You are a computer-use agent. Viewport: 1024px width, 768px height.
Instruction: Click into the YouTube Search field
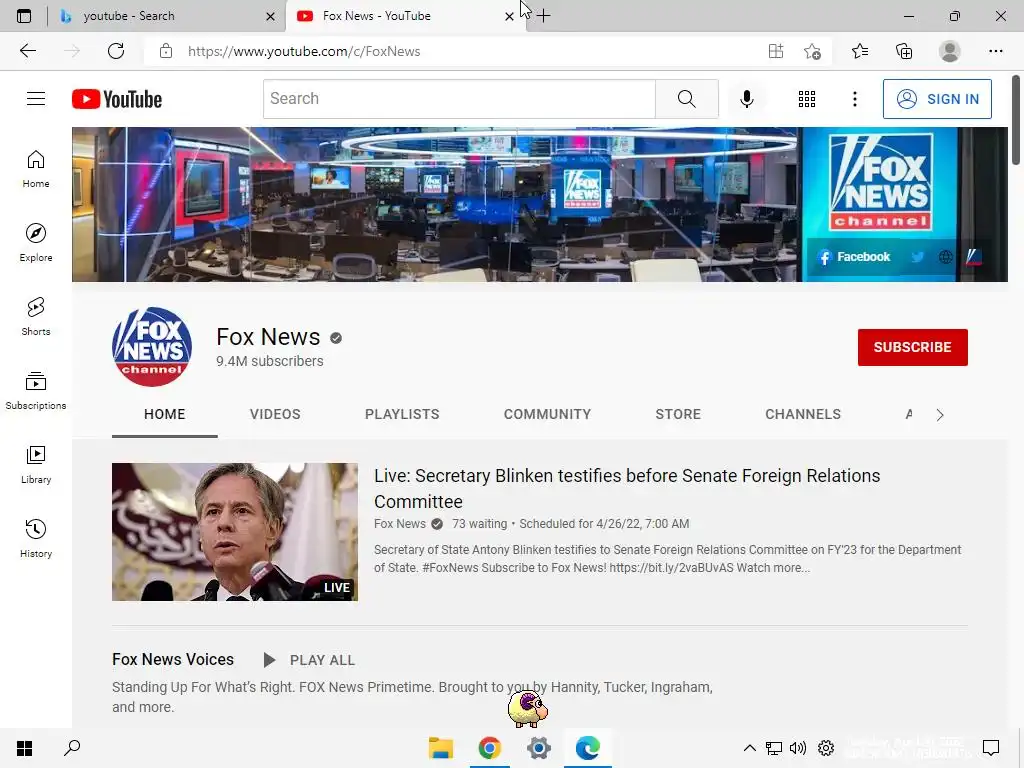pos(459,99)
